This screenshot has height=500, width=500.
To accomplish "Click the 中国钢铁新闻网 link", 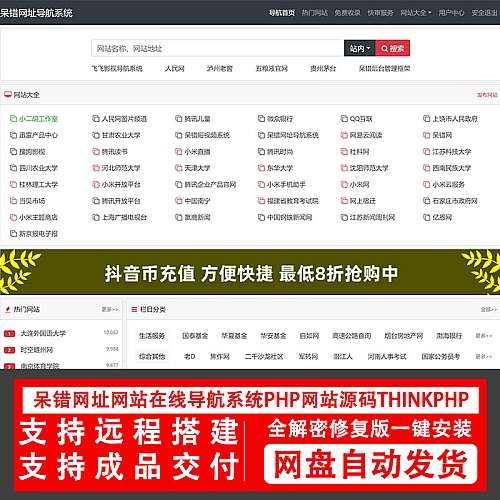I will tap(290, 217).
